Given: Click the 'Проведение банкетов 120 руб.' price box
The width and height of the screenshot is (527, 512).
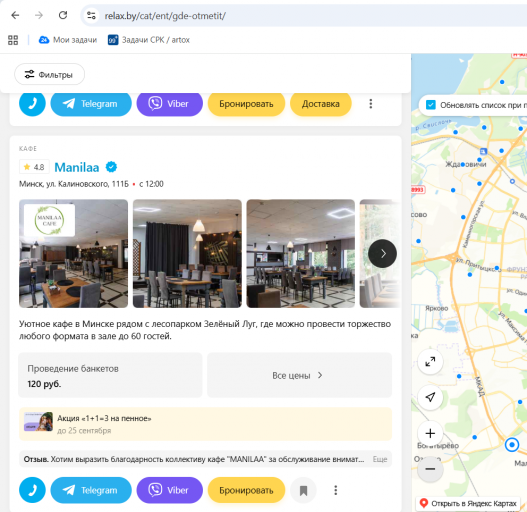Looking at the screenshot, I should click(x=110, y=375).
